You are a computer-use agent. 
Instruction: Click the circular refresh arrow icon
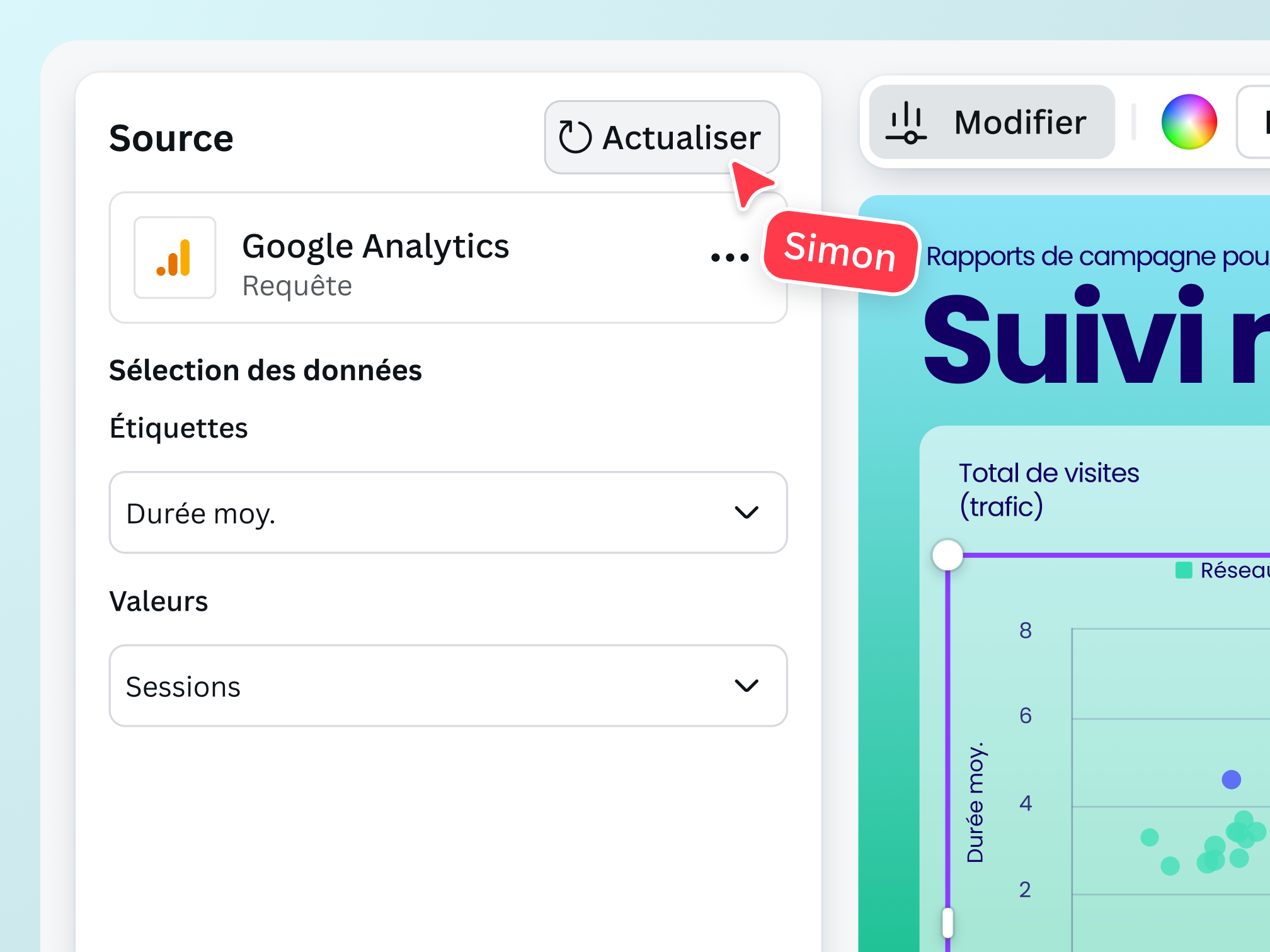coord(575,137)
